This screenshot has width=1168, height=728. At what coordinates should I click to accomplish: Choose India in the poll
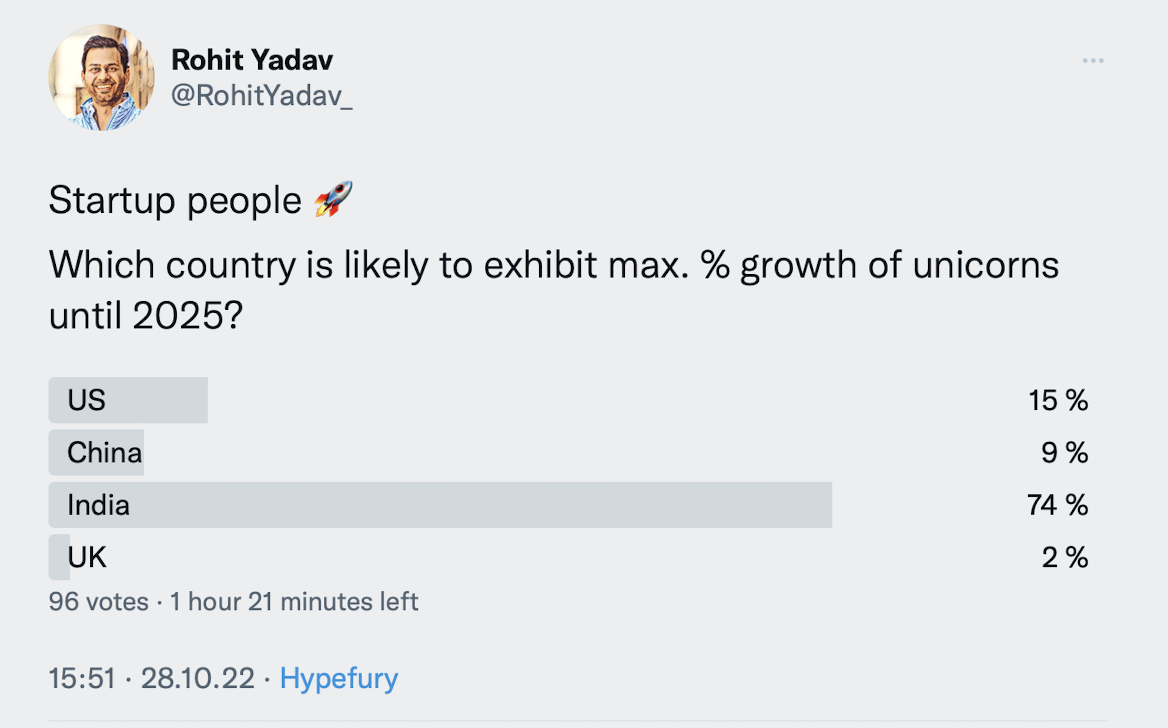(x=98, y=505)
